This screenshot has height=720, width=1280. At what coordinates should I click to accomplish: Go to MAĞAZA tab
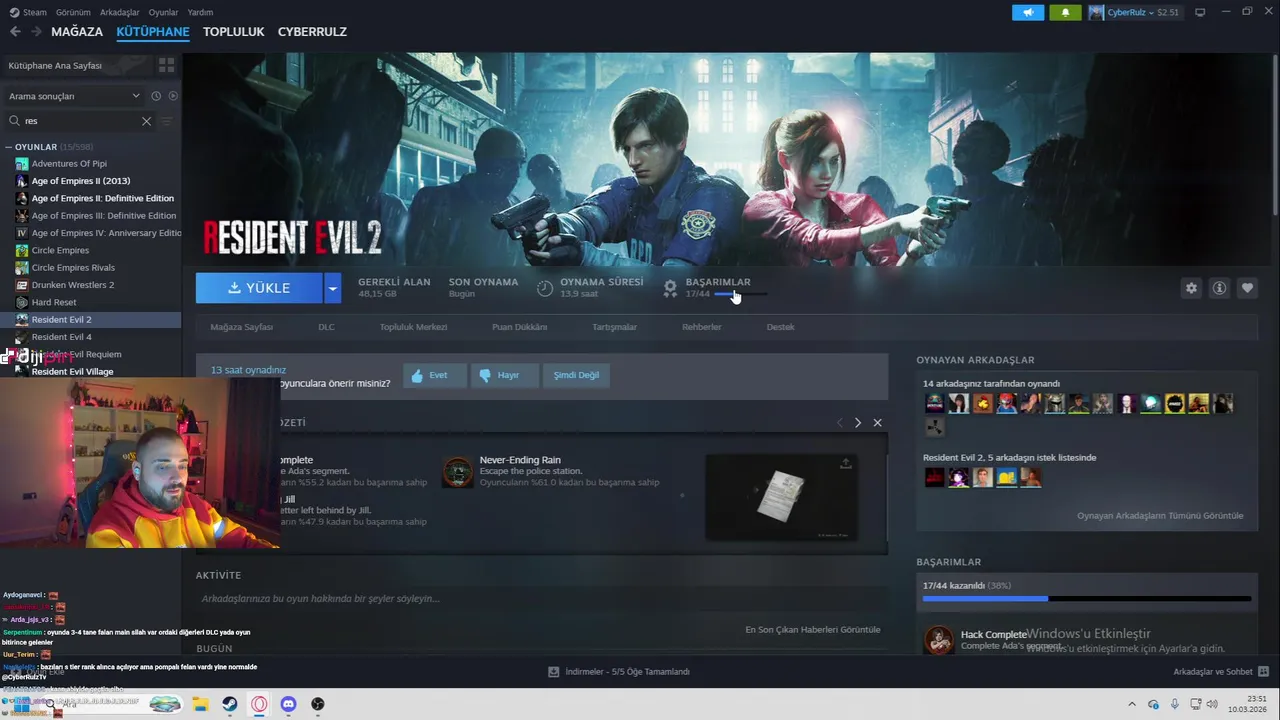tap(77, 32)
